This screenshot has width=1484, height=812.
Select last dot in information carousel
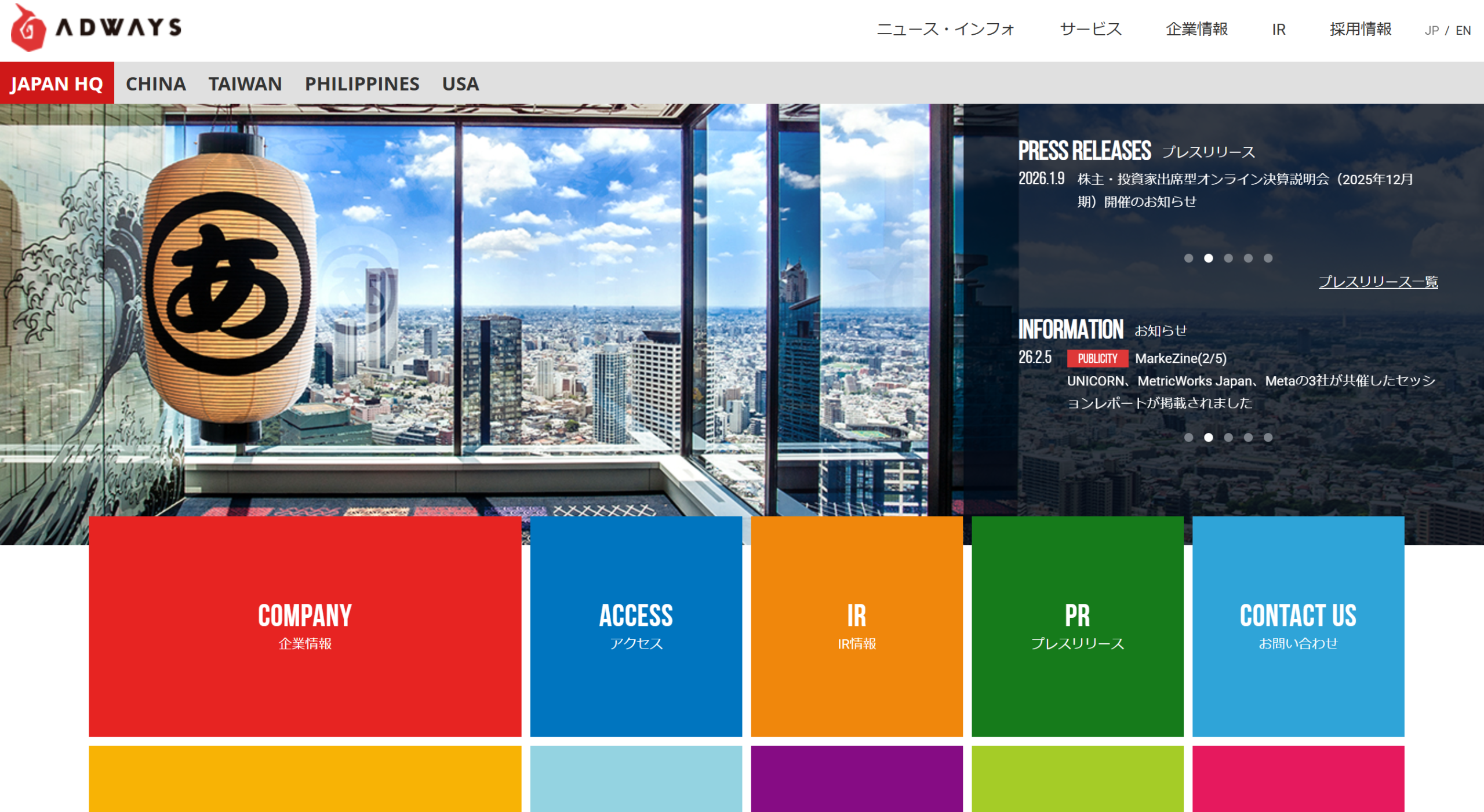1268,438
